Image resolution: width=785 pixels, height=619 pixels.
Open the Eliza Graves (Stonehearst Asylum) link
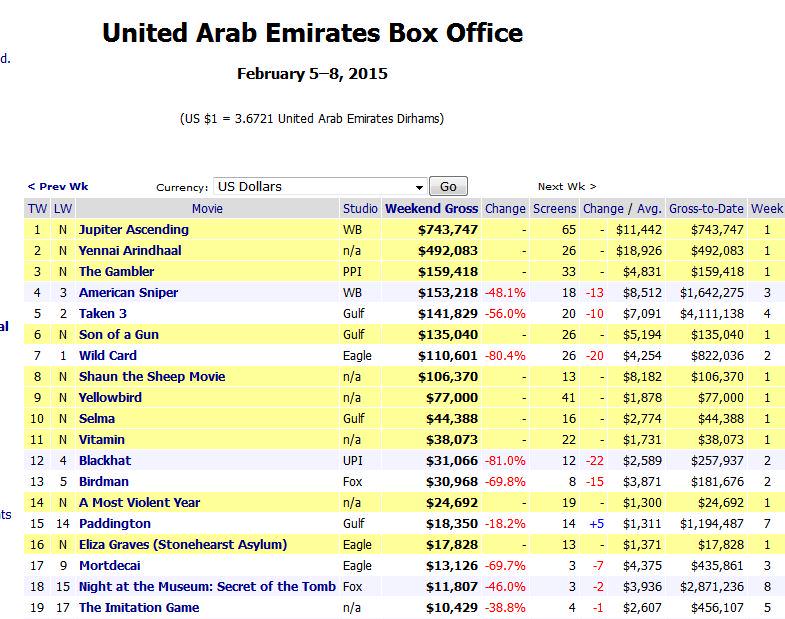tap(183, 545)
